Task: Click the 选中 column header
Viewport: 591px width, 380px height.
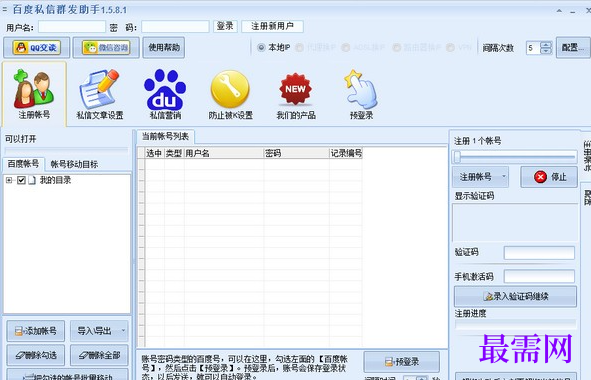Action: point(155,153)
